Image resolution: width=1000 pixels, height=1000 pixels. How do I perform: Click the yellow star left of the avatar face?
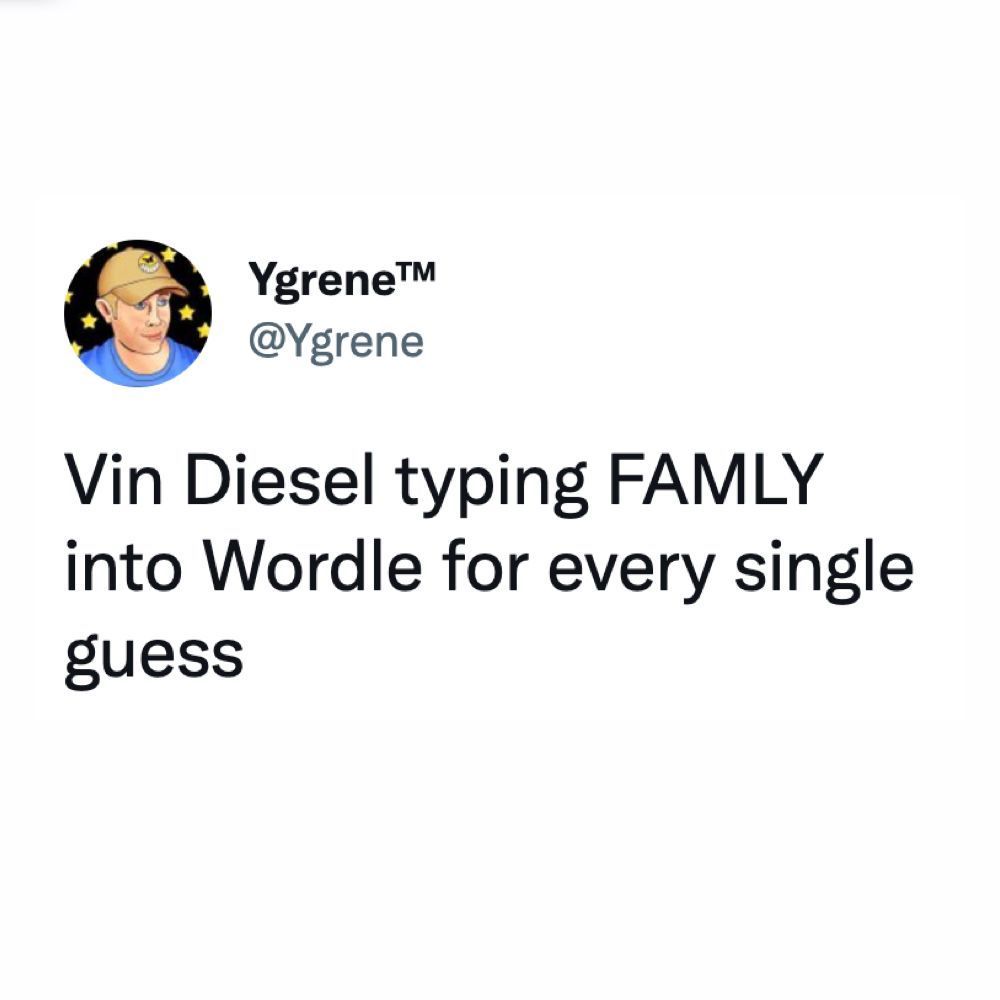88,321
